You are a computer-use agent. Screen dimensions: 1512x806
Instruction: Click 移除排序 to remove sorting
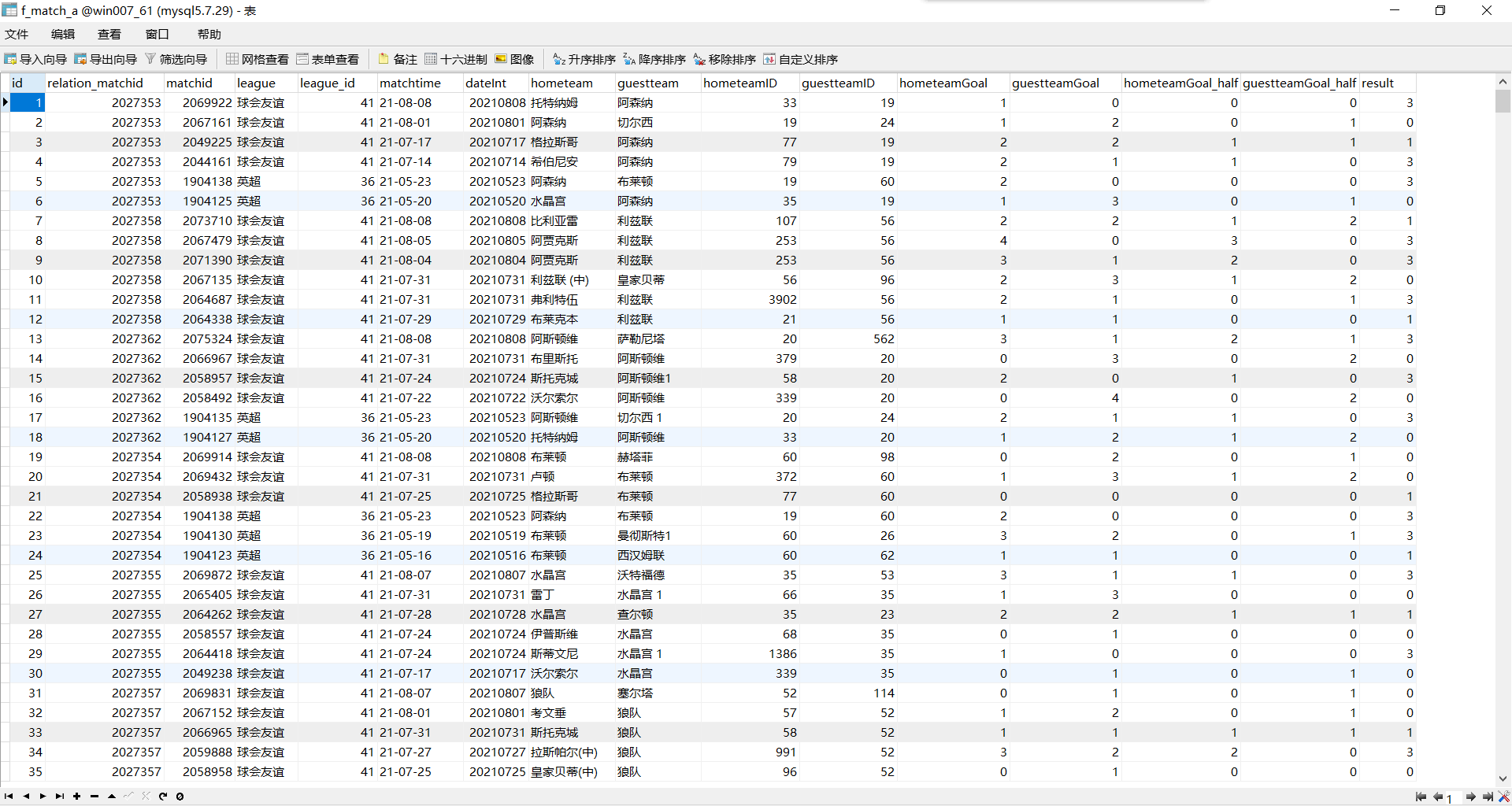(x=724, y=59)
